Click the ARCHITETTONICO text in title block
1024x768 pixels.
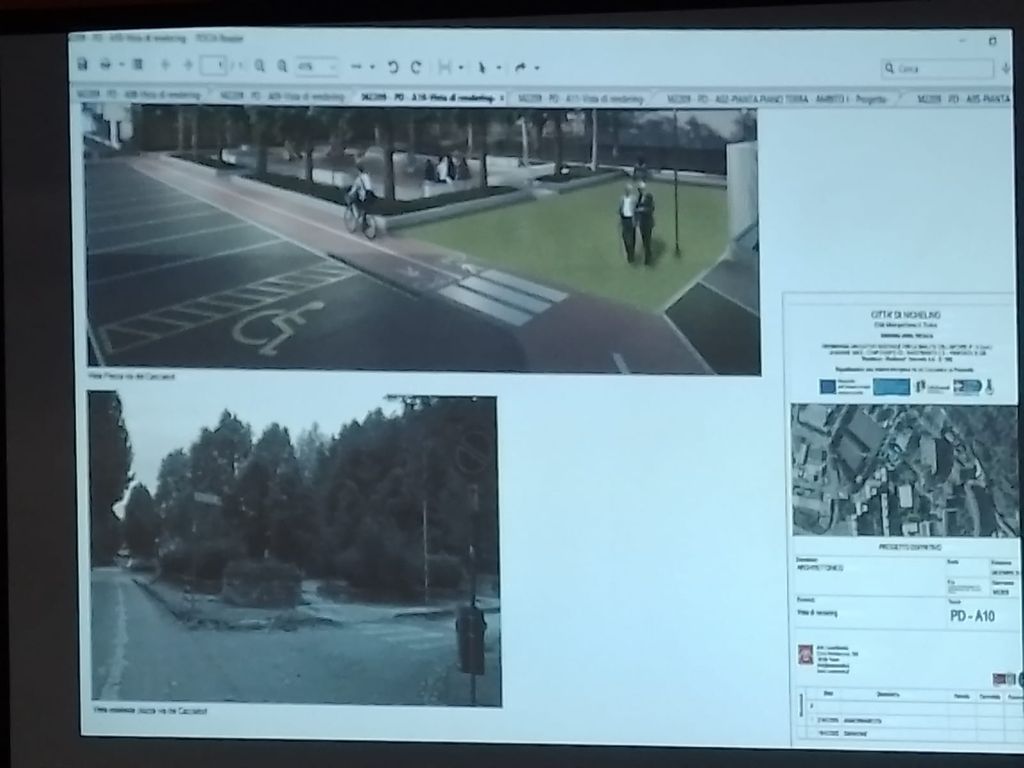[x=820, y=568]
